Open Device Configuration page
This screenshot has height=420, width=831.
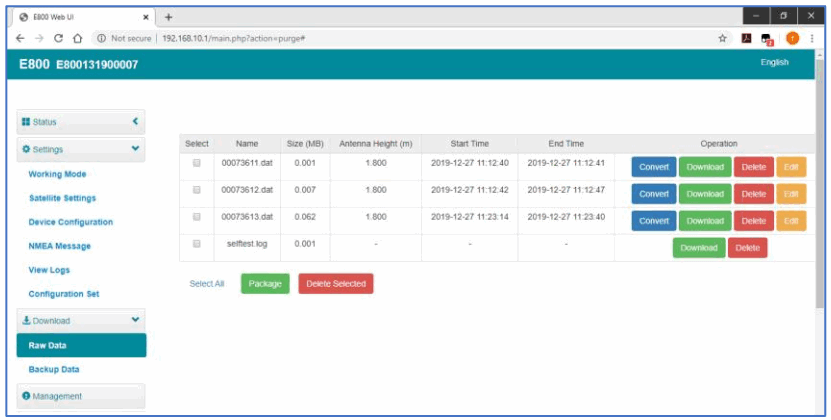click(70, 222)
